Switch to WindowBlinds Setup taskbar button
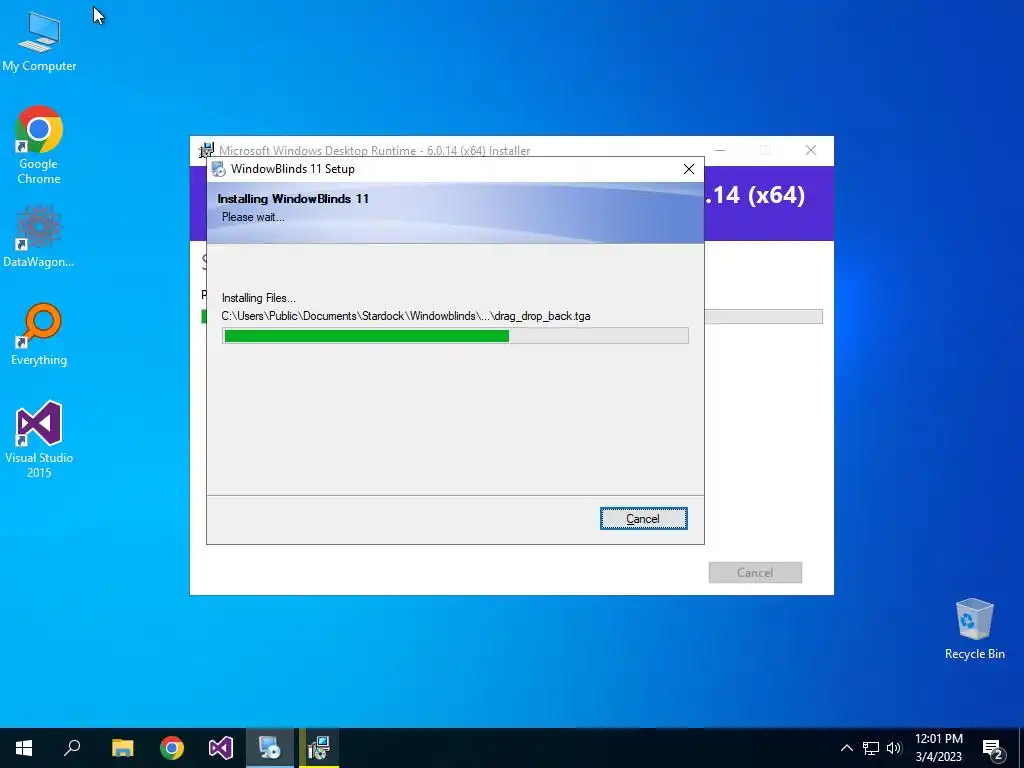 (x=270, y=748)
